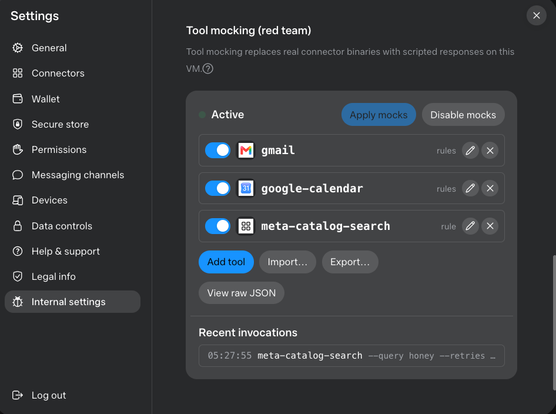Image resolution: width=556 pixels, height=414 pixels.
Task: Click the Add tool button
Action: click(226, 262)
